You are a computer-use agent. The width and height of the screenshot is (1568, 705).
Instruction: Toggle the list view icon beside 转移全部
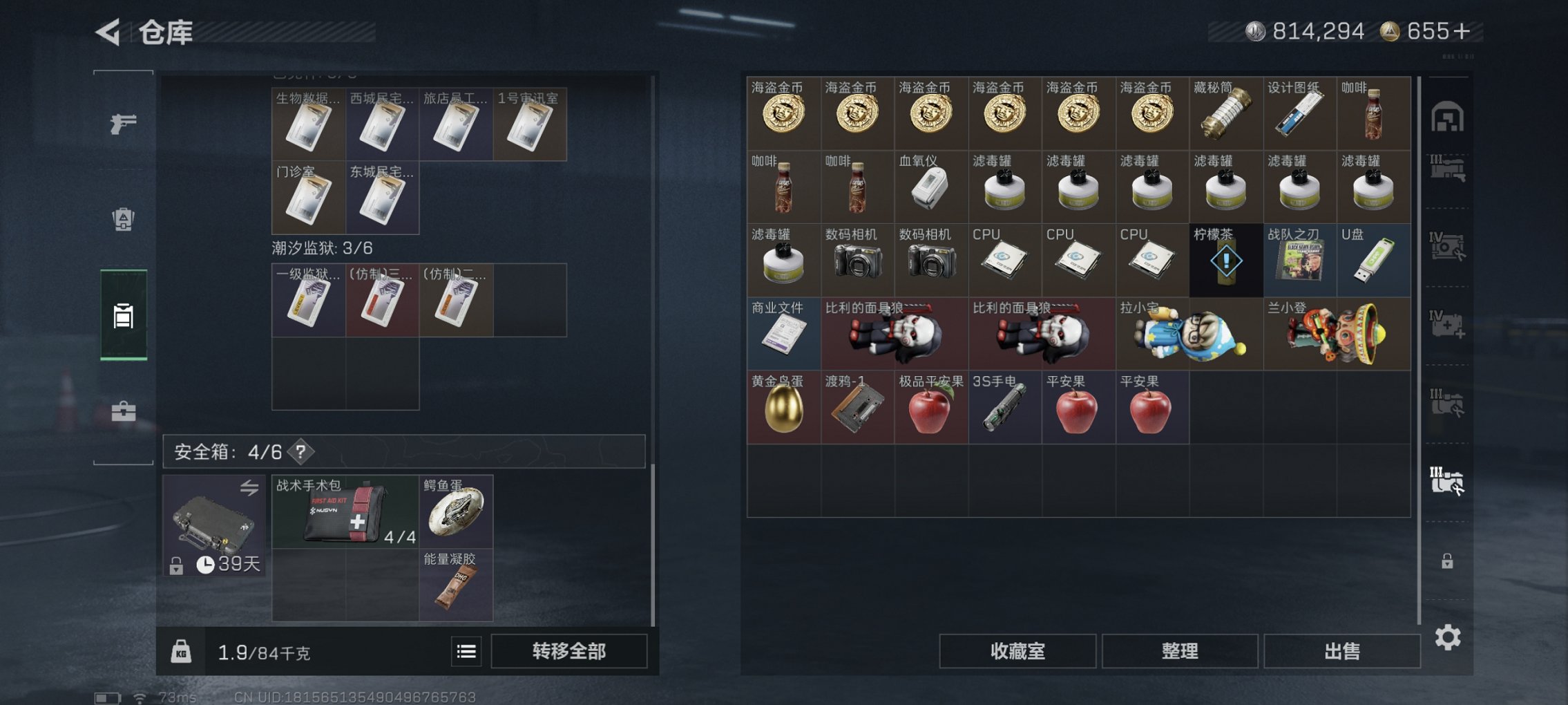point(466,651)
